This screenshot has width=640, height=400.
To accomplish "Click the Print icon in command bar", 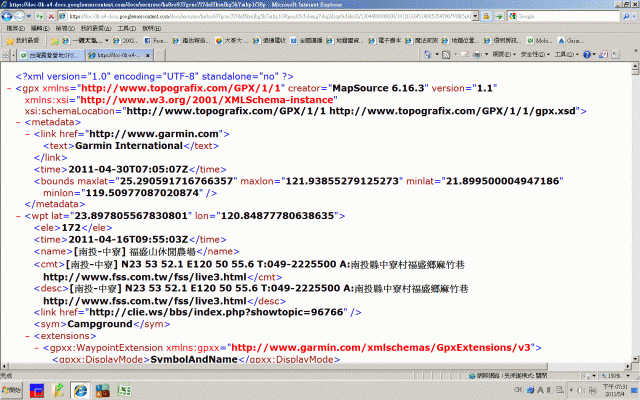I will (x=477, y=54).
